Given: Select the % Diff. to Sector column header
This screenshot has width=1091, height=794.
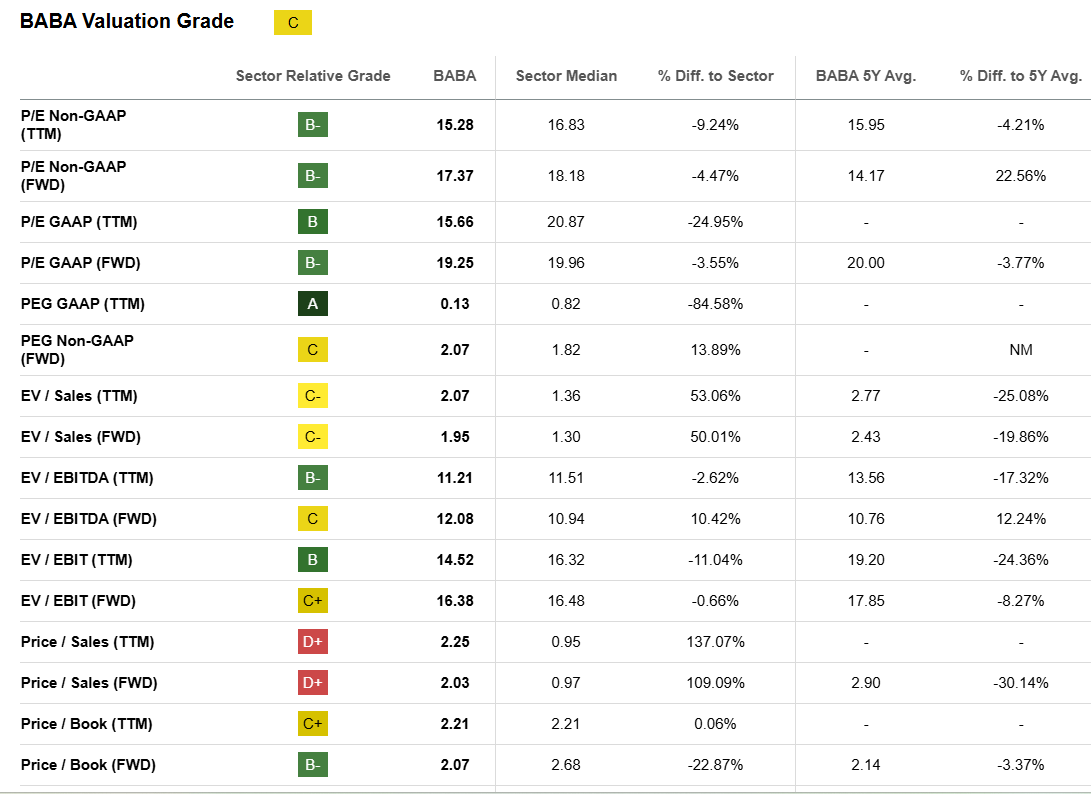Looking at the screenshot, I should [716, 76].
